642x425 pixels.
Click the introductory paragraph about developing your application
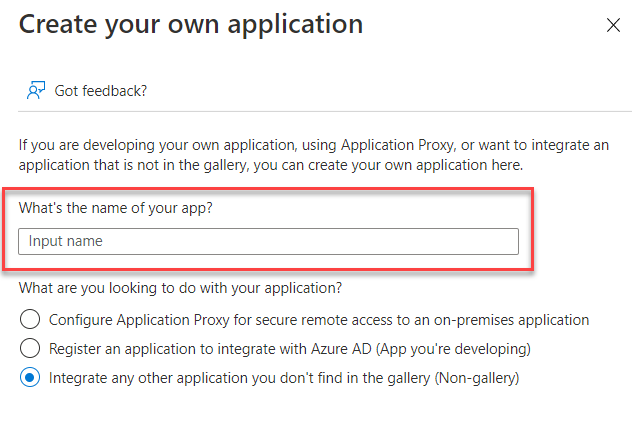point(313,154)
